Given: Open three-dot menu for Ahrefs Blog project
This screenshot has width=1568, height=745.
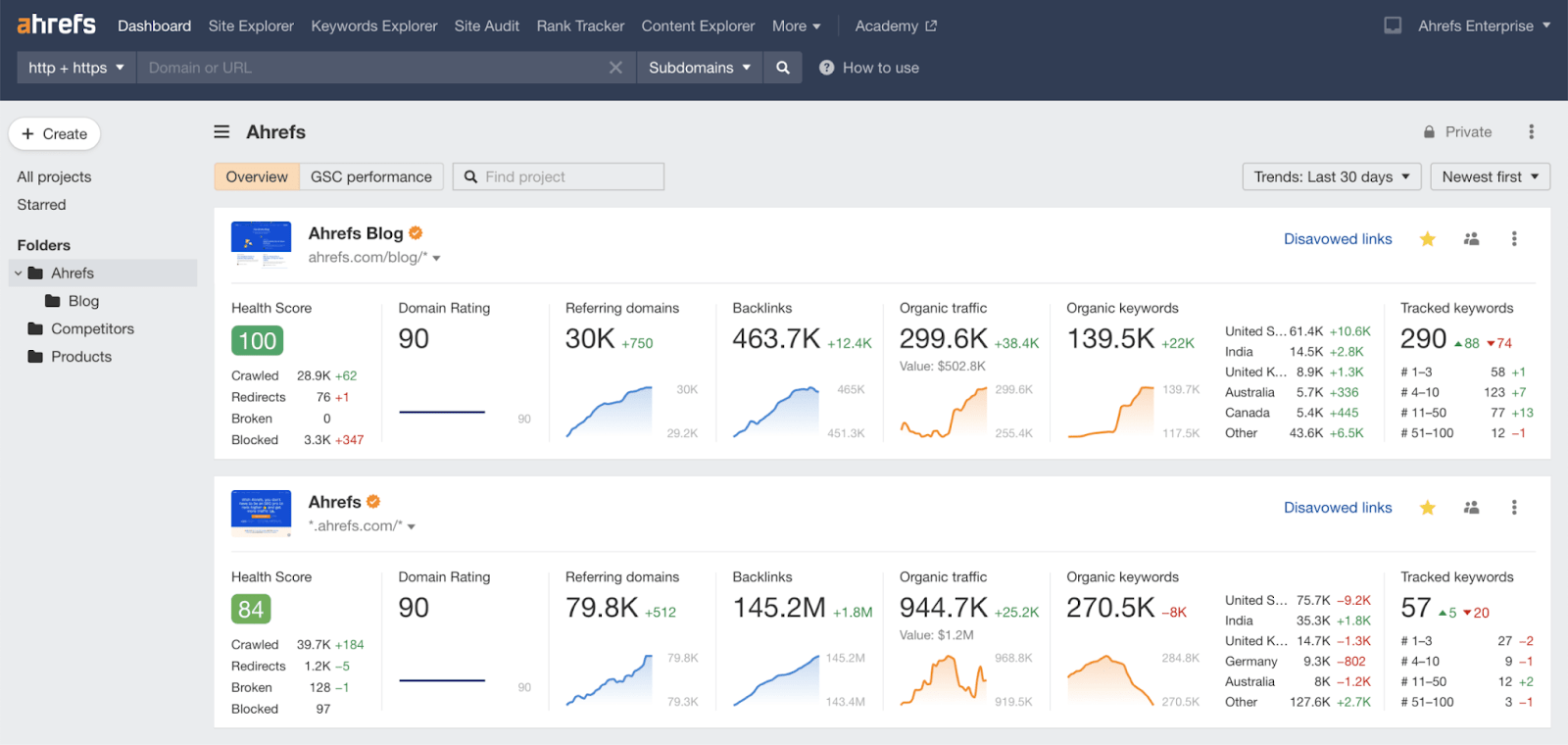Looking at the screenshot, I should tap(1514, 239).
